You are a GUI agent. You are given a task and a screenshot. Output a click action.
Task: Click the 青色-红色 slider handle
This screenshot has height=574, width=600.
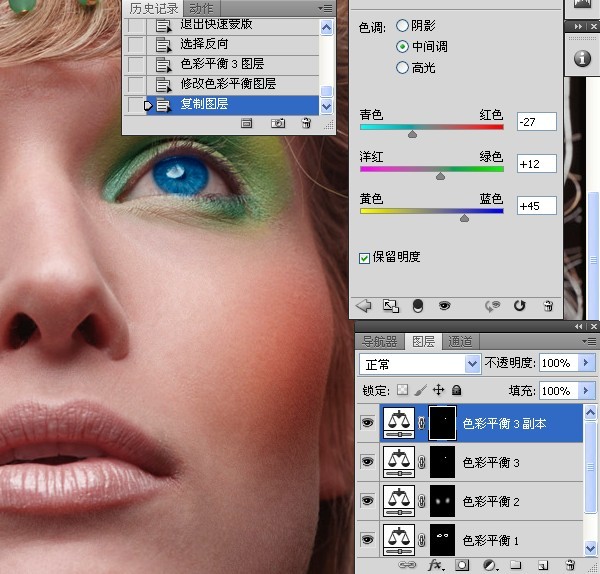[x=412, y=134]
